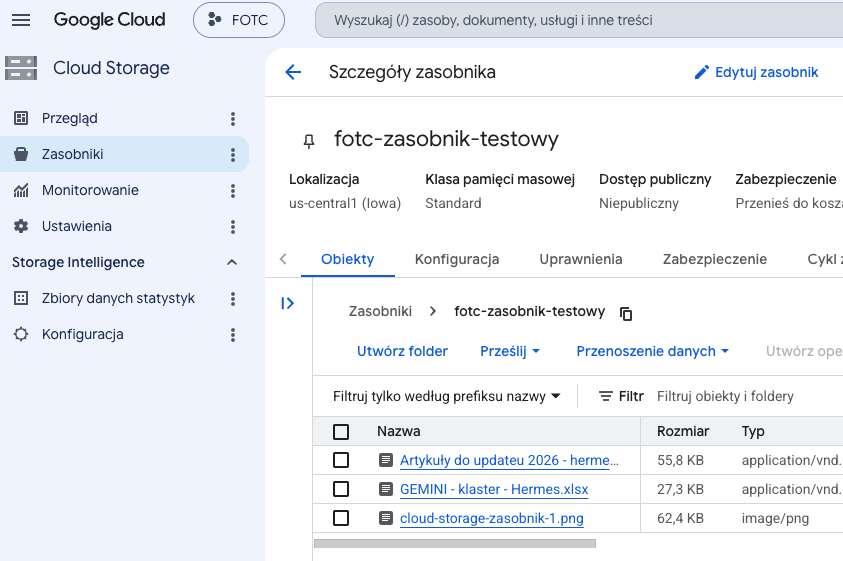Open the Artykuły do updateu 2026 file link

(x=509, y=460)
